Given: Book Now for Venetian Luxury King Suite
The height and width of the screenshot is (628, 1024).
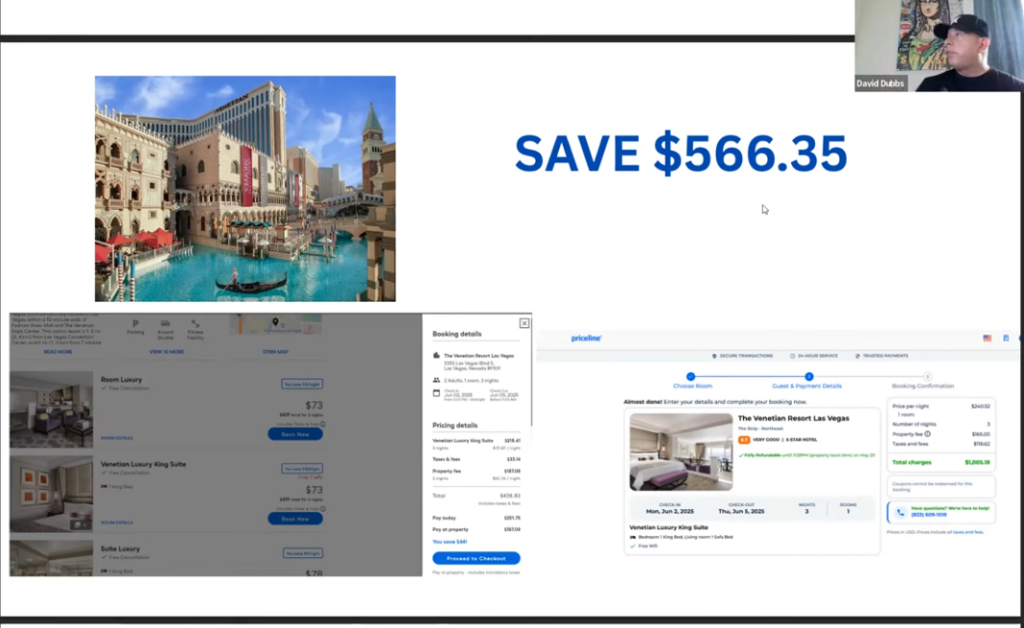Looking at the screenshot, I should point(295,518).
